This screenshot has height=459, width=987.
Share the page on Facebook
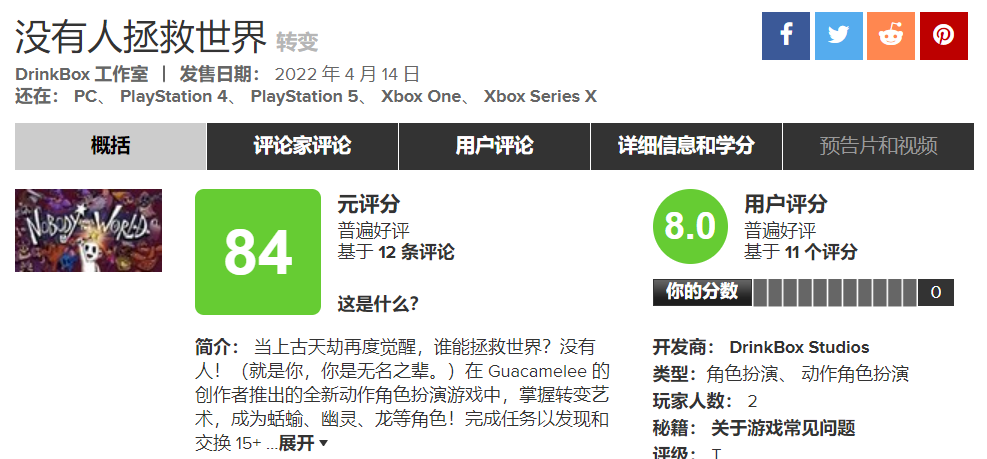tap(786, 36)
